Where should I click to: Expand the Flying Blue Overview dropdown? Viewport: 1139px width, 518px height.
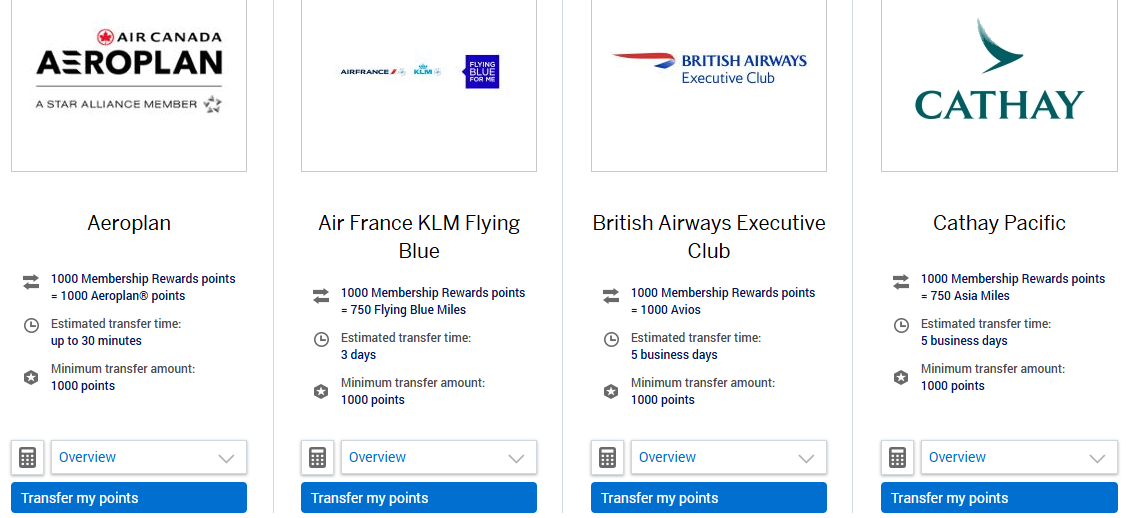pos(438,458)
